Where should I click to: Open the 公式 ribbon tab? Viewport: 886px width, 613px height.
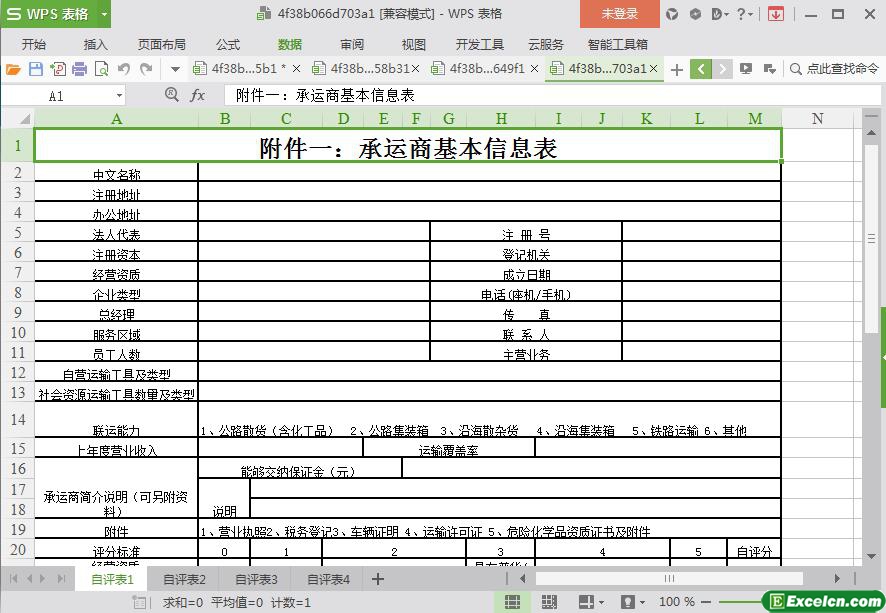point(228,44)
